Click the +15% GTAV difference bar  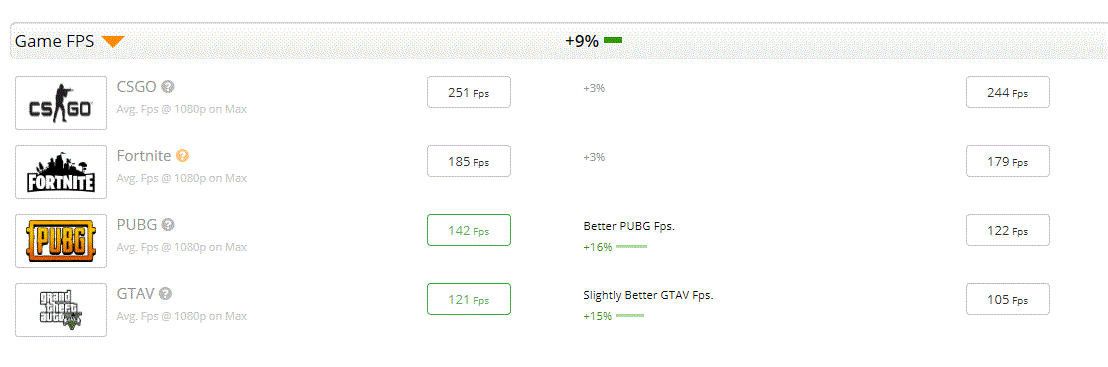point(630,315)
